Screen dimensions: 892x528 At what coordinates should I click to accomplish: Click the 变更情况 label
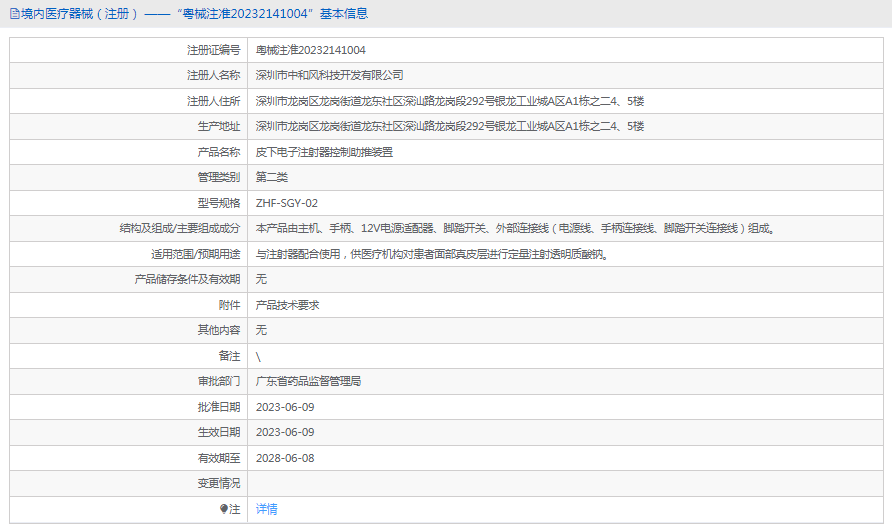click(x=218, y=483)
